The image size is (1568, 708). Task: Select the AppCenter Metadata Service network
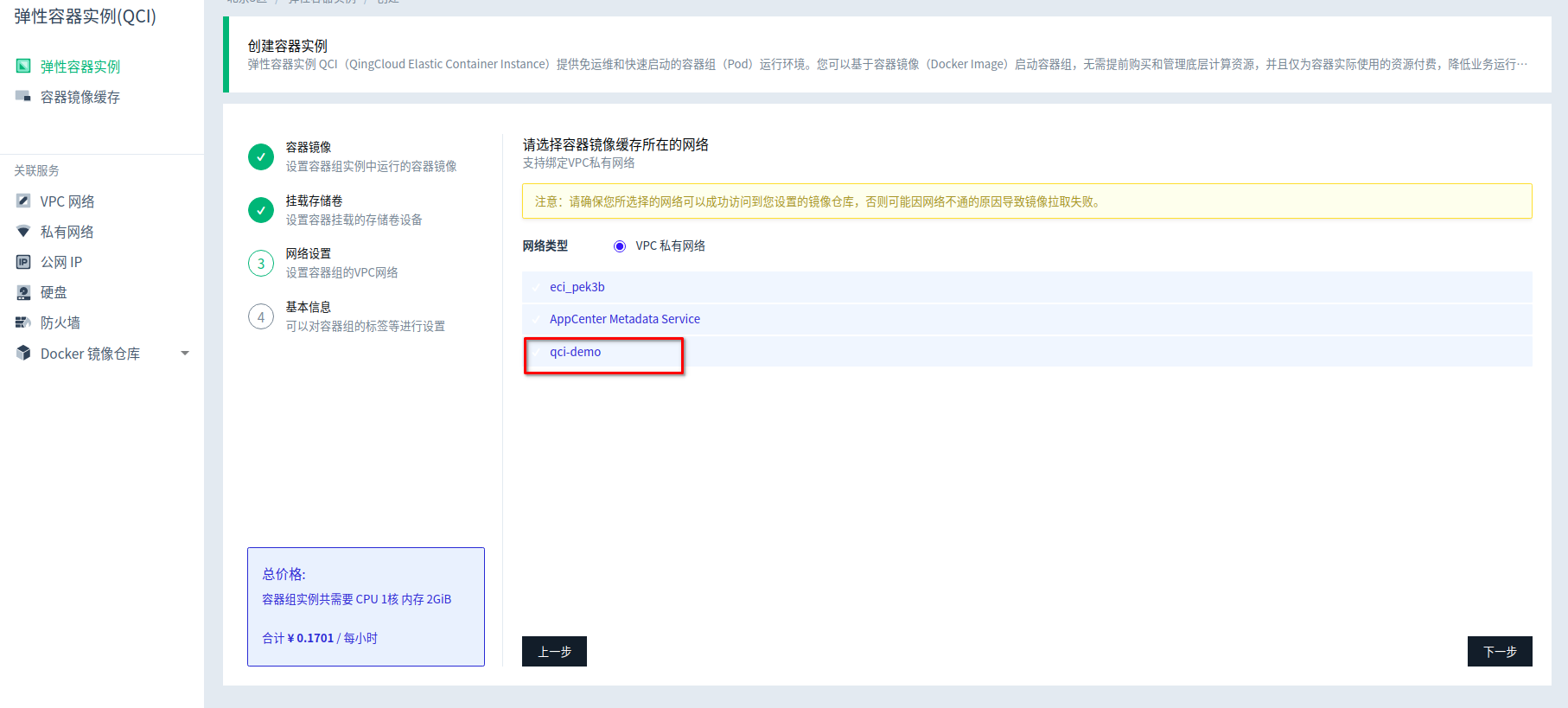click(1027, 319)
